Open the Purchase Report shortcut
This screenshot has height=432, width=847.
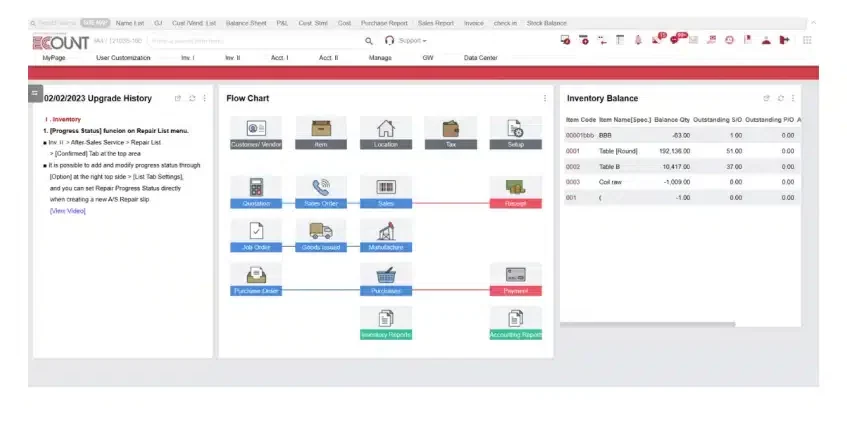pos(384,23)
